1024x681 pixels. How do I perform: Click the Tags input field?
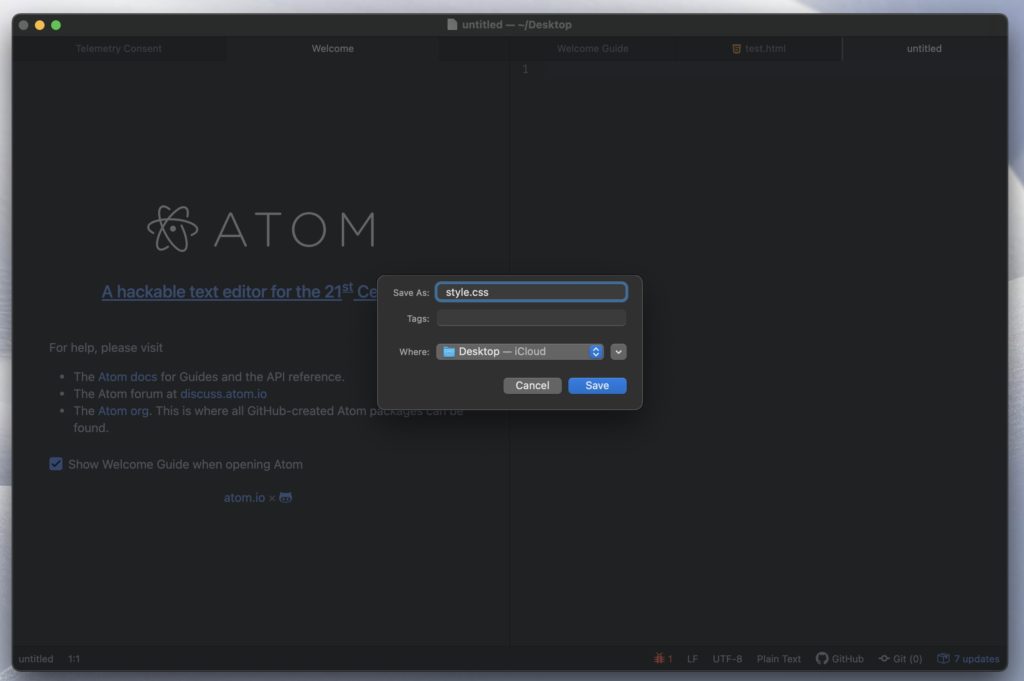[x=531, y=318]
